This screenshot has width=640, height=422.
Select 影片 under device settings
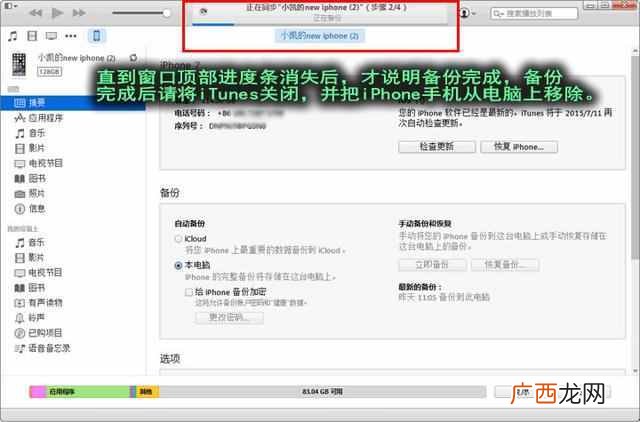(30, 148)
